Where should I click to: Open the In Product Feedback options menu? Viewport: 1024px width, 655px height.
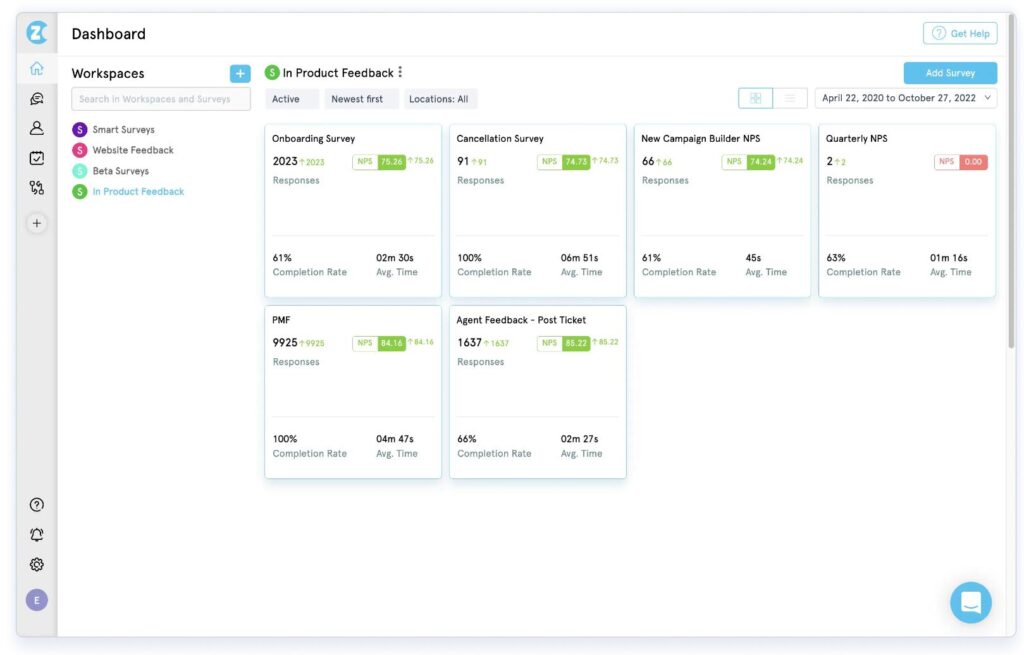pyautogui.click(x=398, y=72)
